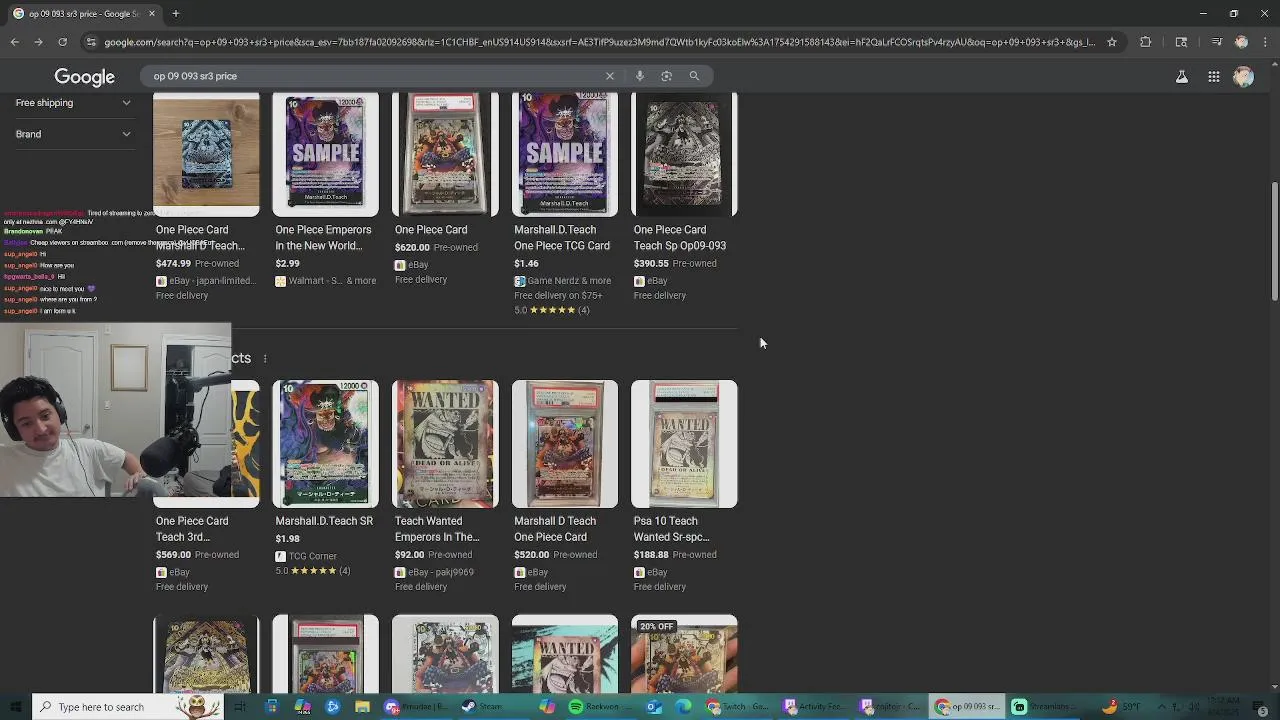Open Chrome's three-dot menu
The width and height of the screenshot is (1280, 720).
click(x=1263, y=42)
